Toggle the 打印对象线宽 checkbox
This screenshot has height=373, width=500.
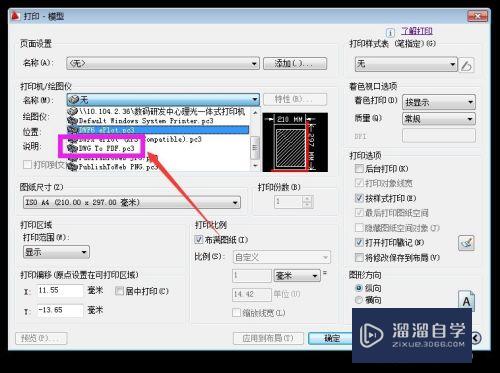(x=359, y=183)
